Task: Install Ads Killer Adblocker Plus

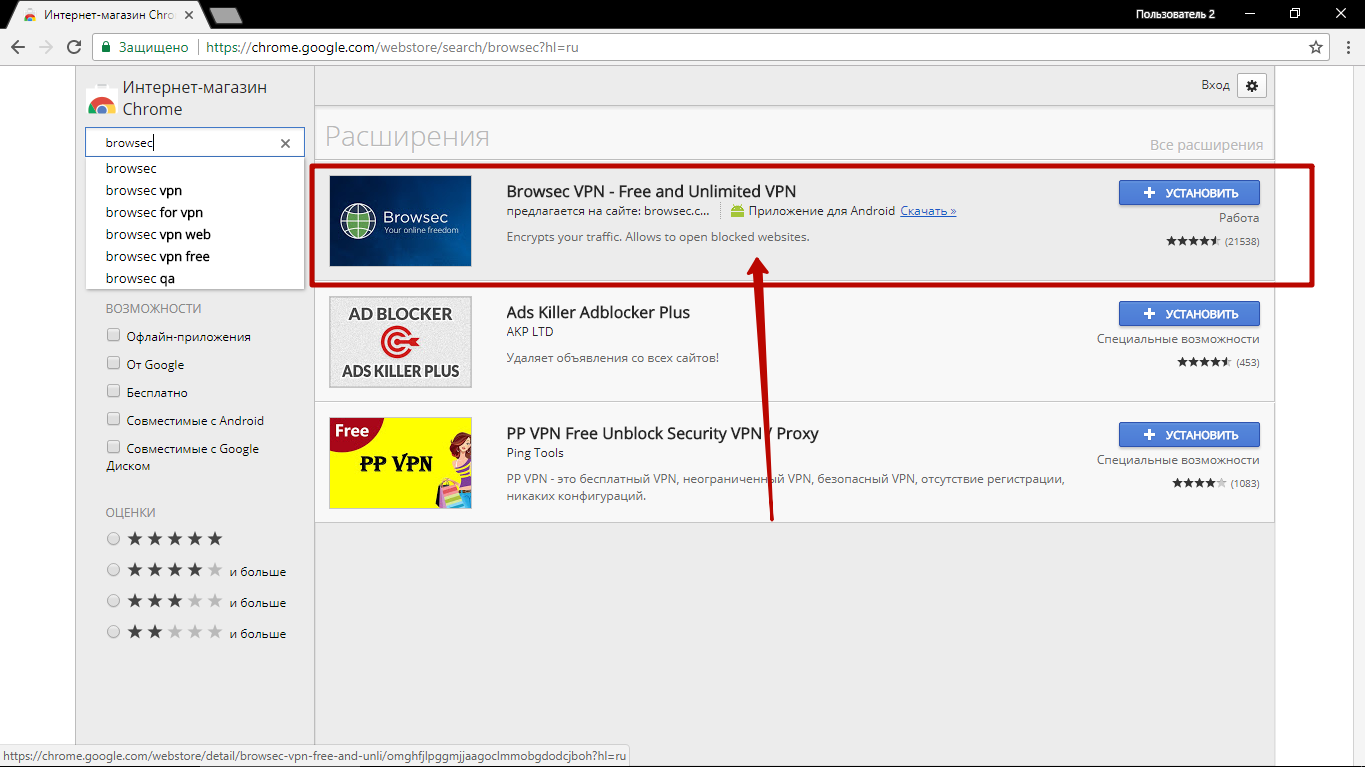Action: pyautogui.click(x=1189, y=314)
